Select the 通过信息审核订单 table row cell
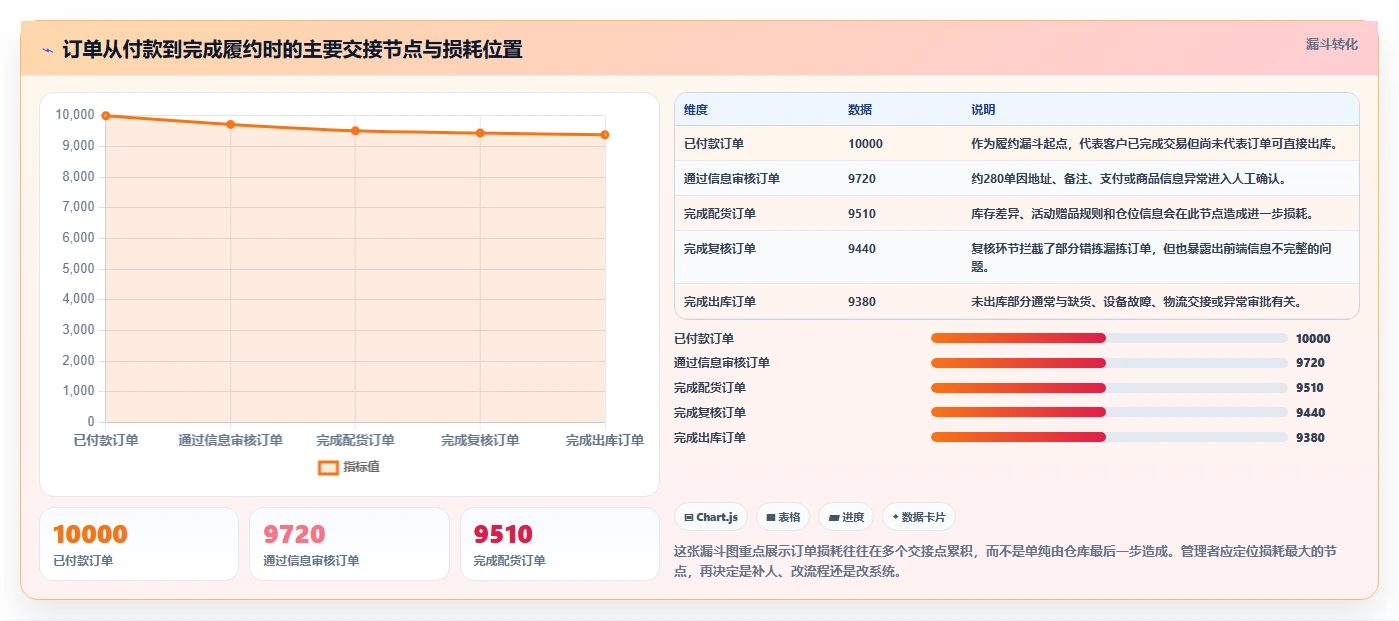Viewport: 1399px width, 621px height. [732, 179]
